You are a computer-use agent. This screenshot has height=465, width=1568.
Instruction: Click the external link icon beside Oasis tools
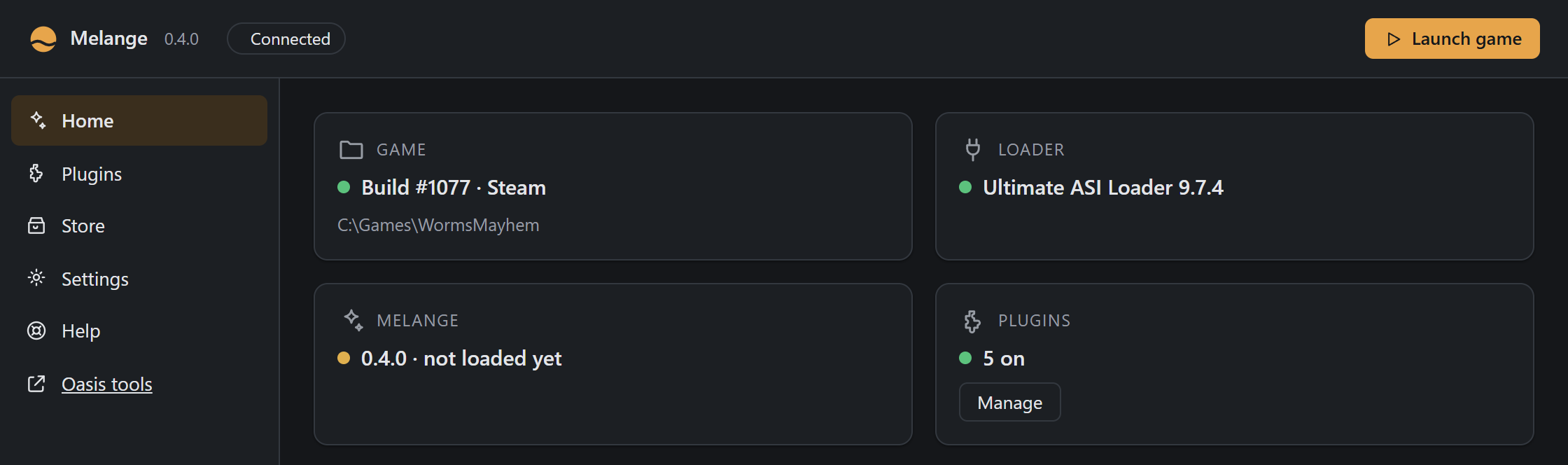point(36,384)
